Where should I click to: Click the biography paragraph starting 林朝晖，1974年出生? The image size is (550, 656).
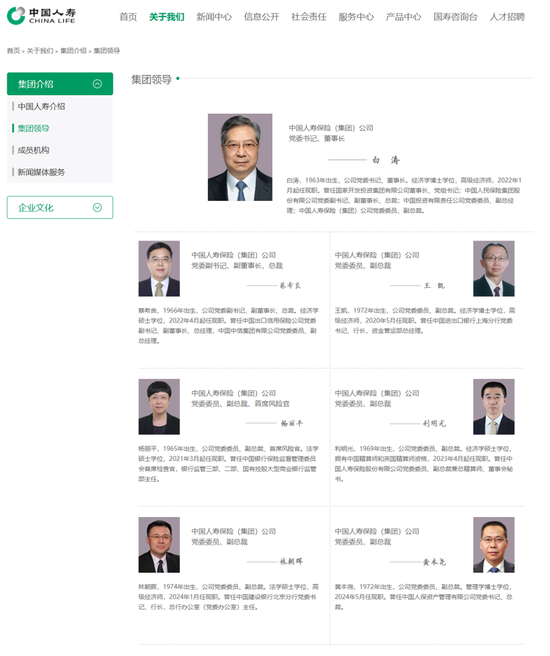pos(228,597)
